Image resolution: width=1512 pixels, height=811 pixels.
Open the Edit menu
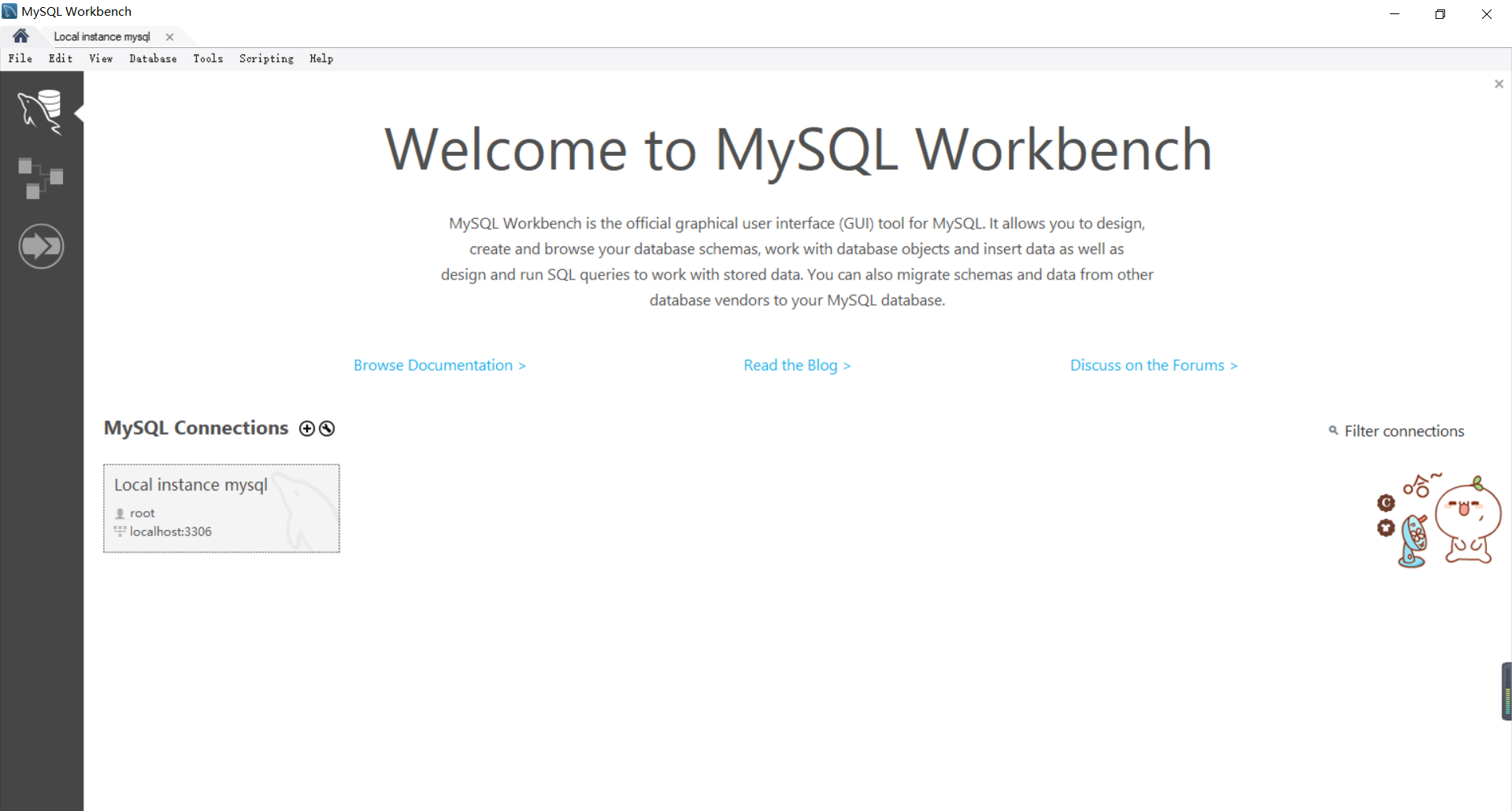coord(61,59)
